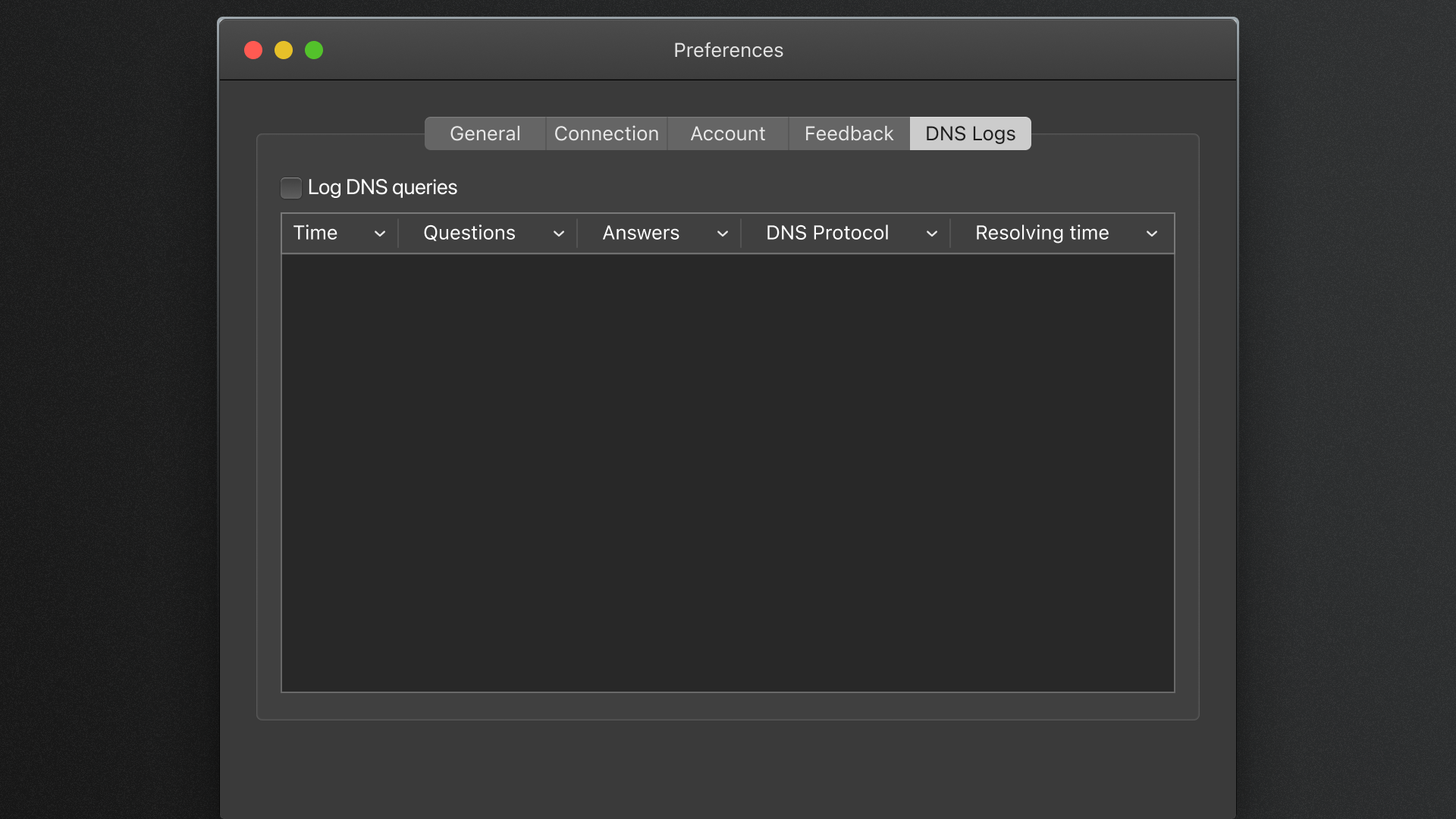Click inside the empty DNS log table
The image size is (1456, 819).
click(x=727, y=472)
